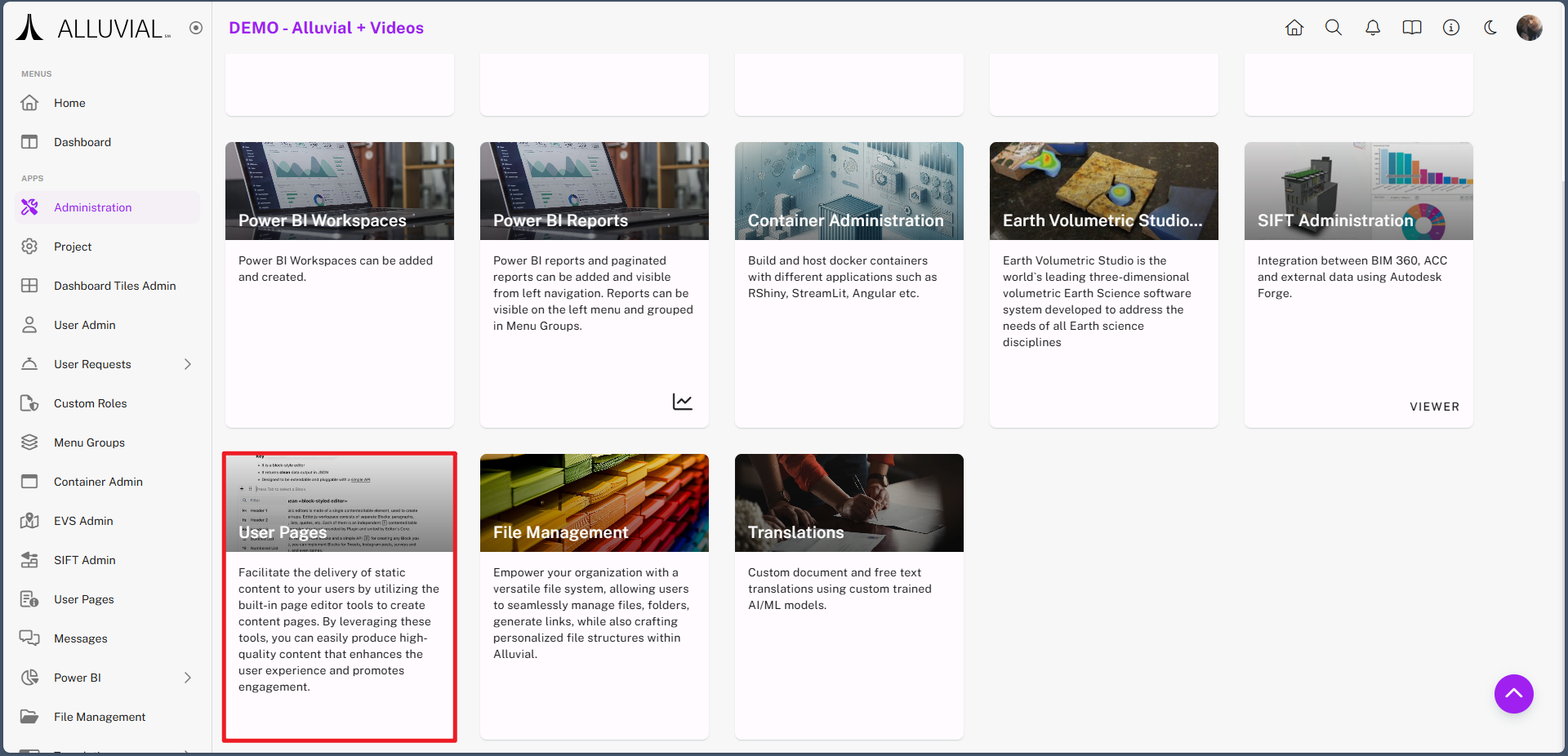Toggle dark mode with the moon icon

[1490, 28]
